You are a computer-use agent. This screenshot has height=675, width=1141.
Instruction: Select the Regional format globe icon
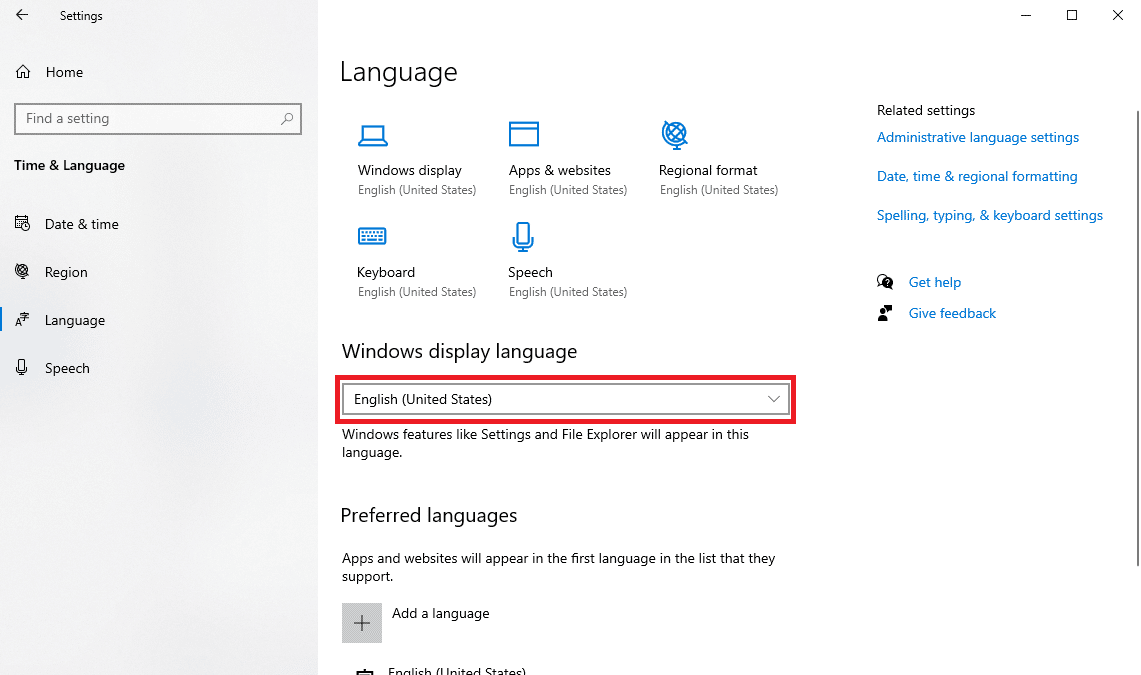pyautogui.click(x=673, y=135)
